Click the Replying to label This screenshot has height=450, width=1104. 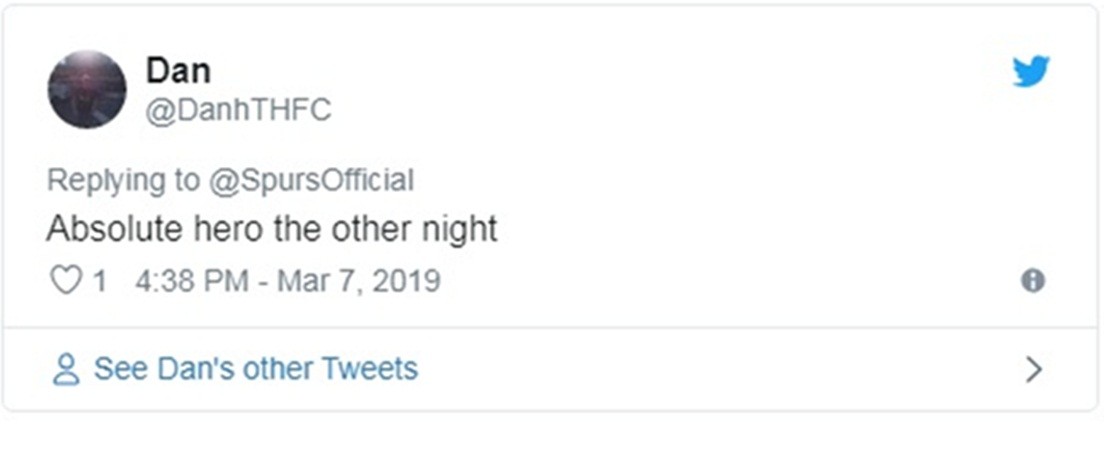[123, 180]
